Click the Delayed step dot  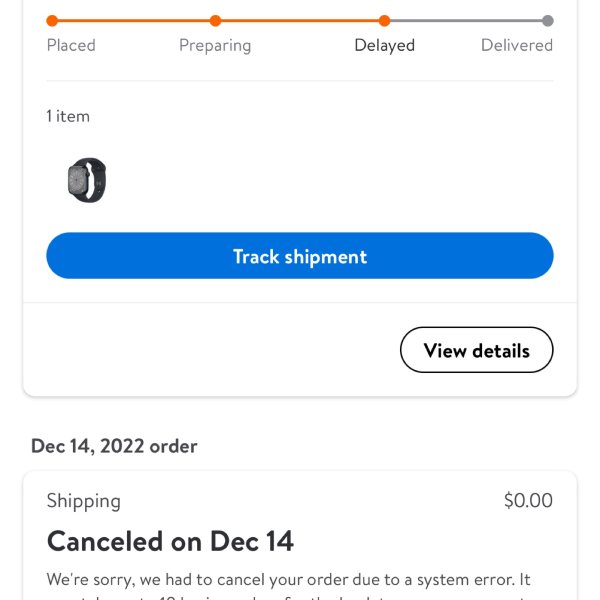pyautogui.click(x=384, y=20)
